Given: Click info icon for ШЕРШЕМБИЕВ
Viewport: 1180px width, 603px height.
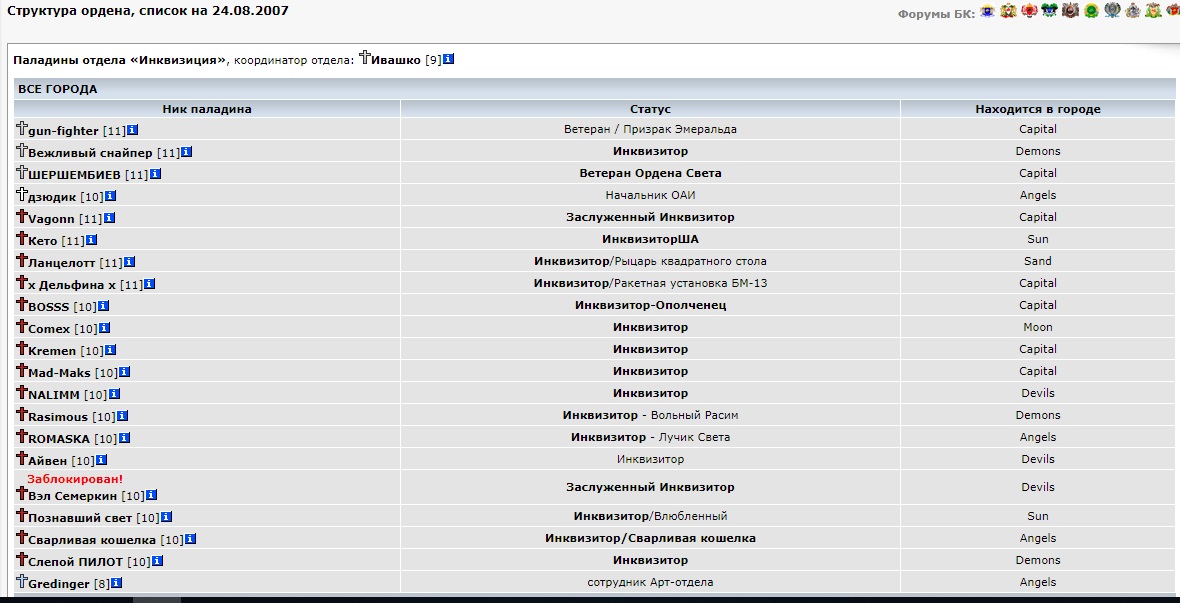Looking at the screenshot, I should pyautogui.click(x=155, y=174).
